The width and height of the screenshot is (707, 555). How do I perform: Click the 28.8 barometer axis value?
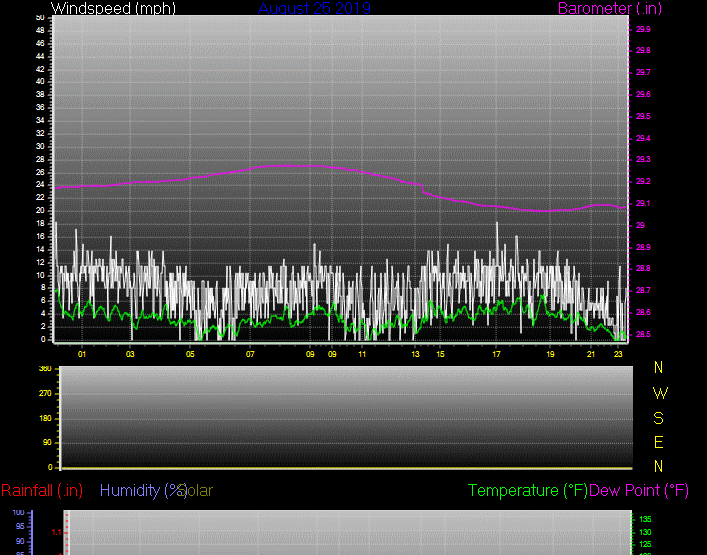[x=643, y=269]
